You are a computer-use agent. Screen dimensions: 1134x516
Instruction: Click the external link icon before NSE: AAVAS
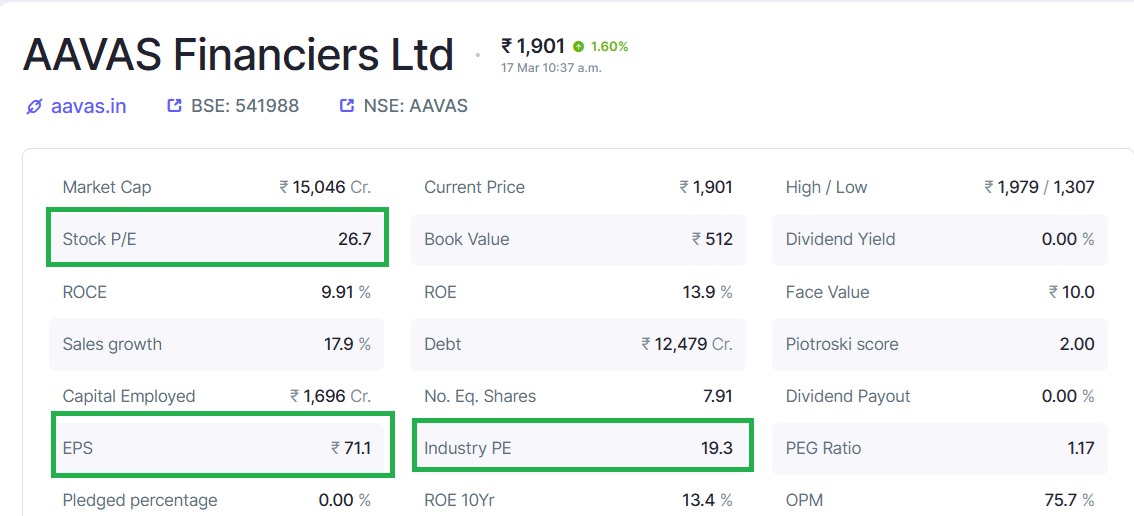pyautogui.click(x=346, y=106)
